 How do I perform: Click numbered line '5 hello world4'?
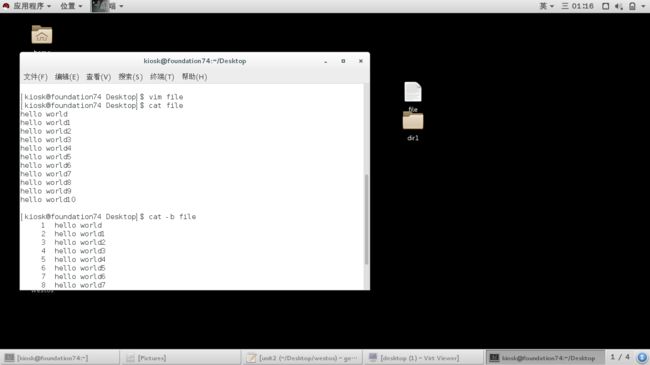coord(73,259)
